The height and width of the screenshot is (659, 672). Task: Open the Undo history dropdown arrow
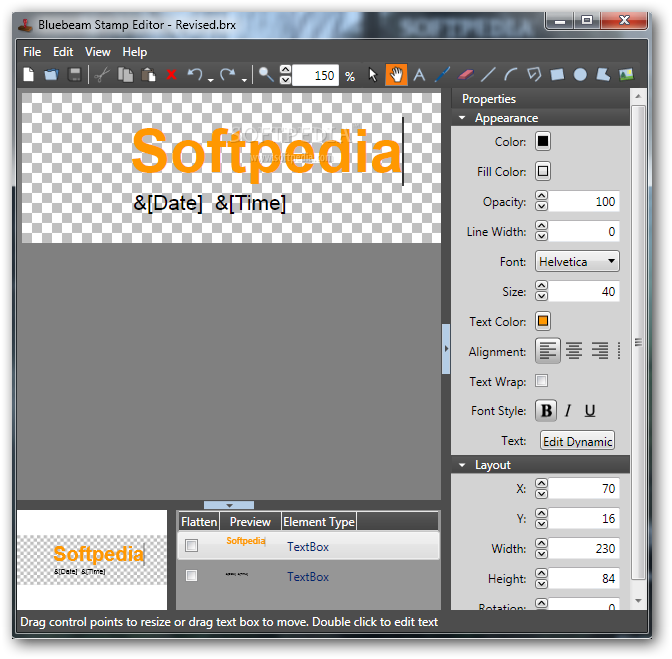210,80
